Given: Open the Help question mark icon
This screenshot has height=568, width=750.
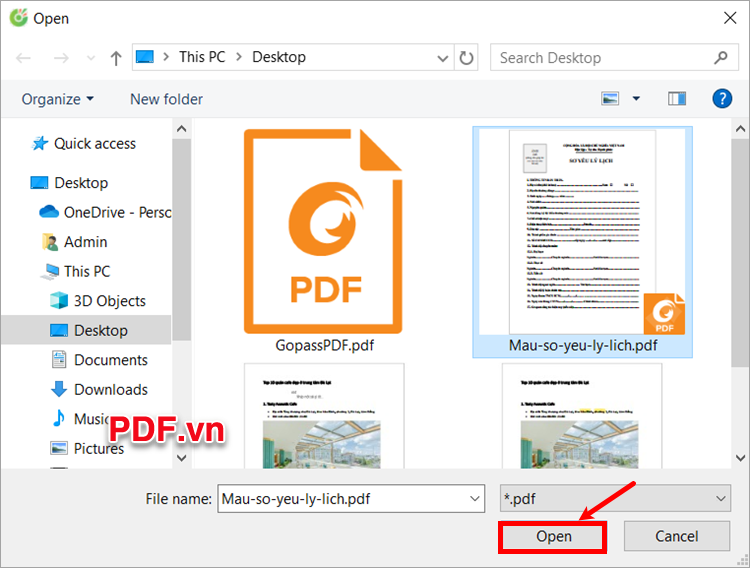Looking at the screenshot, I should coord(722,98).
